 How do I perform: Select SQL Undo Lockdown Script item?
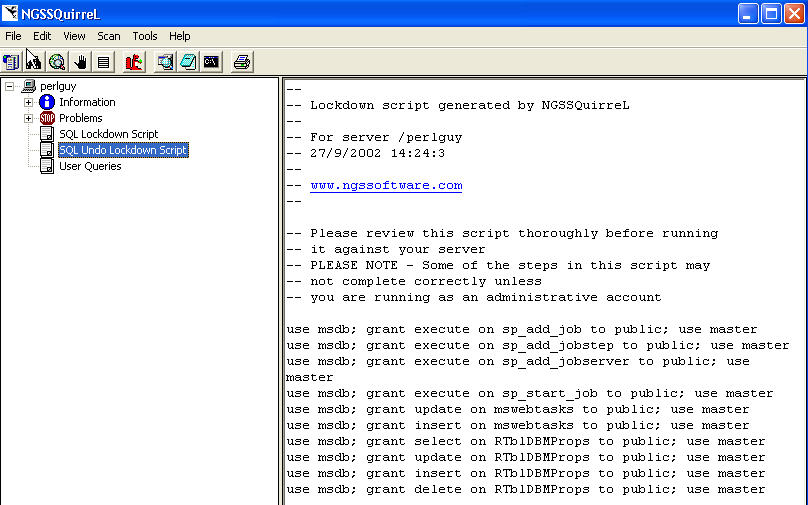click(123, 150)
